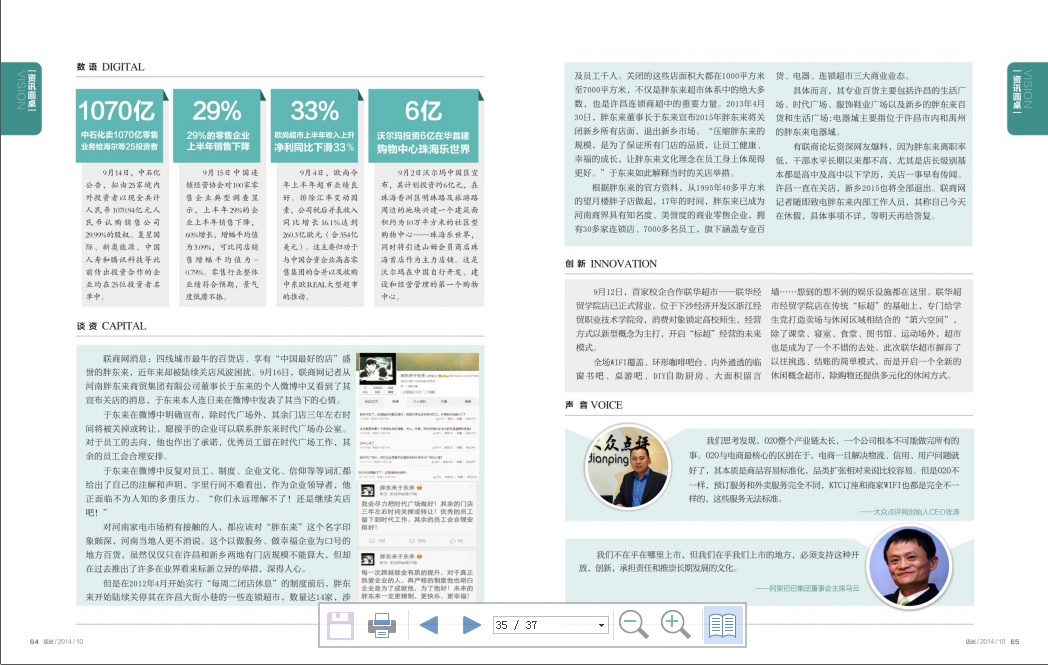The height and width of the screenshot is (665, 1048).
Task: Click the 29% statistic tile
Action: [218, 125]
